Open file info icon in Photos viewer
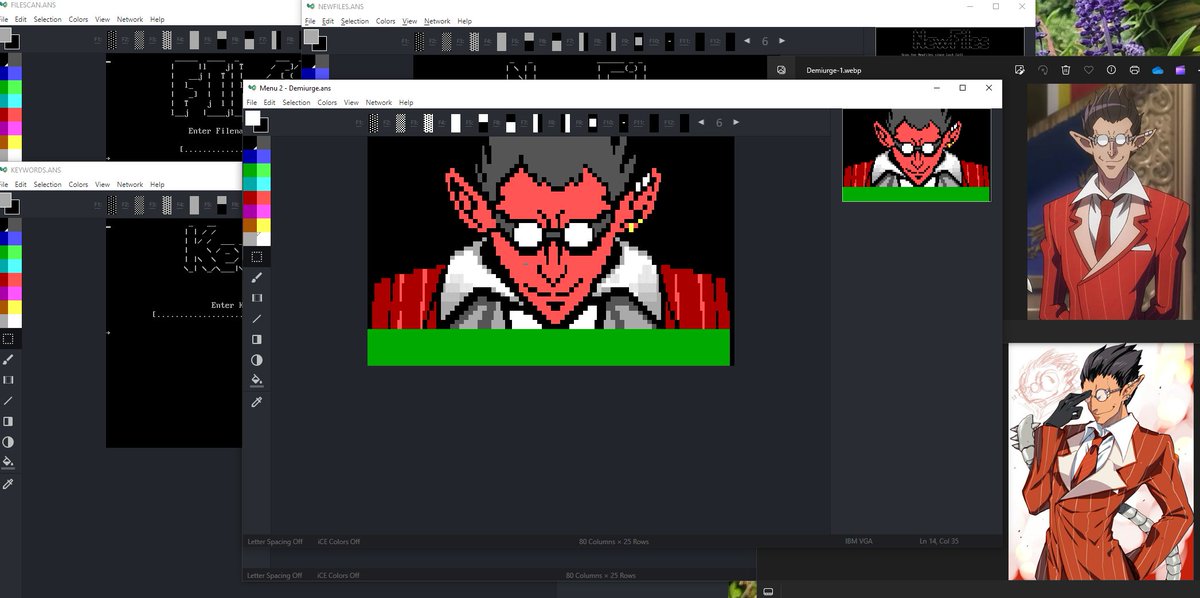Viewport: 1200px width, 598px height. pos(1111,70)
